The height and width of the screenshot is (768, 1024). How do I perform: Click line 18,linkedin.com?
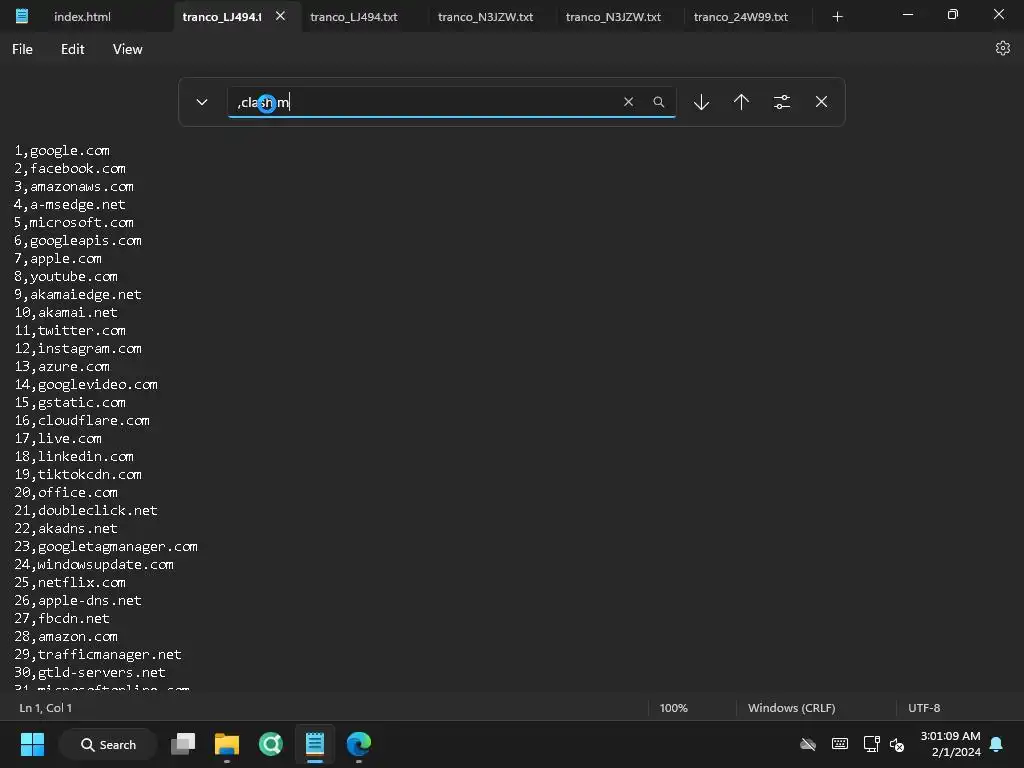[74, 456]
